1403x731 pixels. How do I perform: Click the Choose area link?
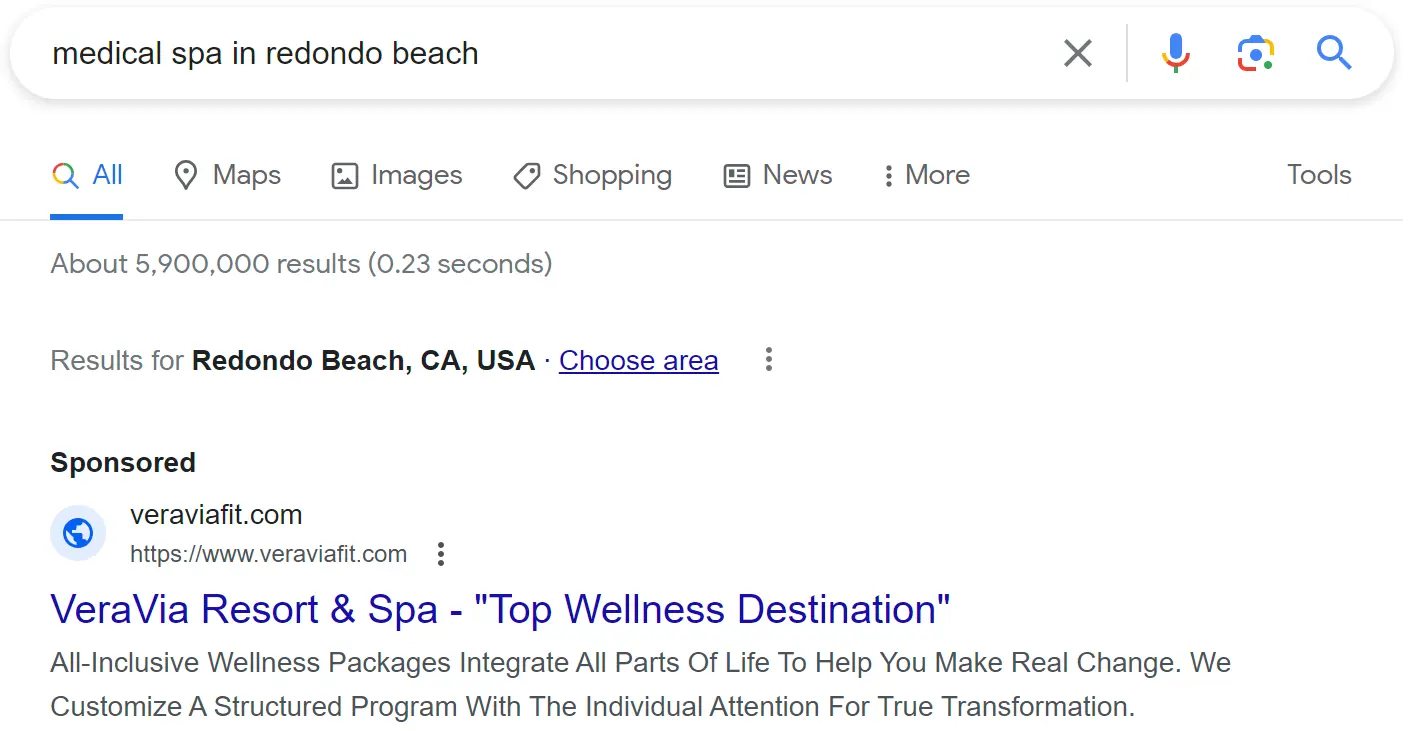[x=638, y=360]
